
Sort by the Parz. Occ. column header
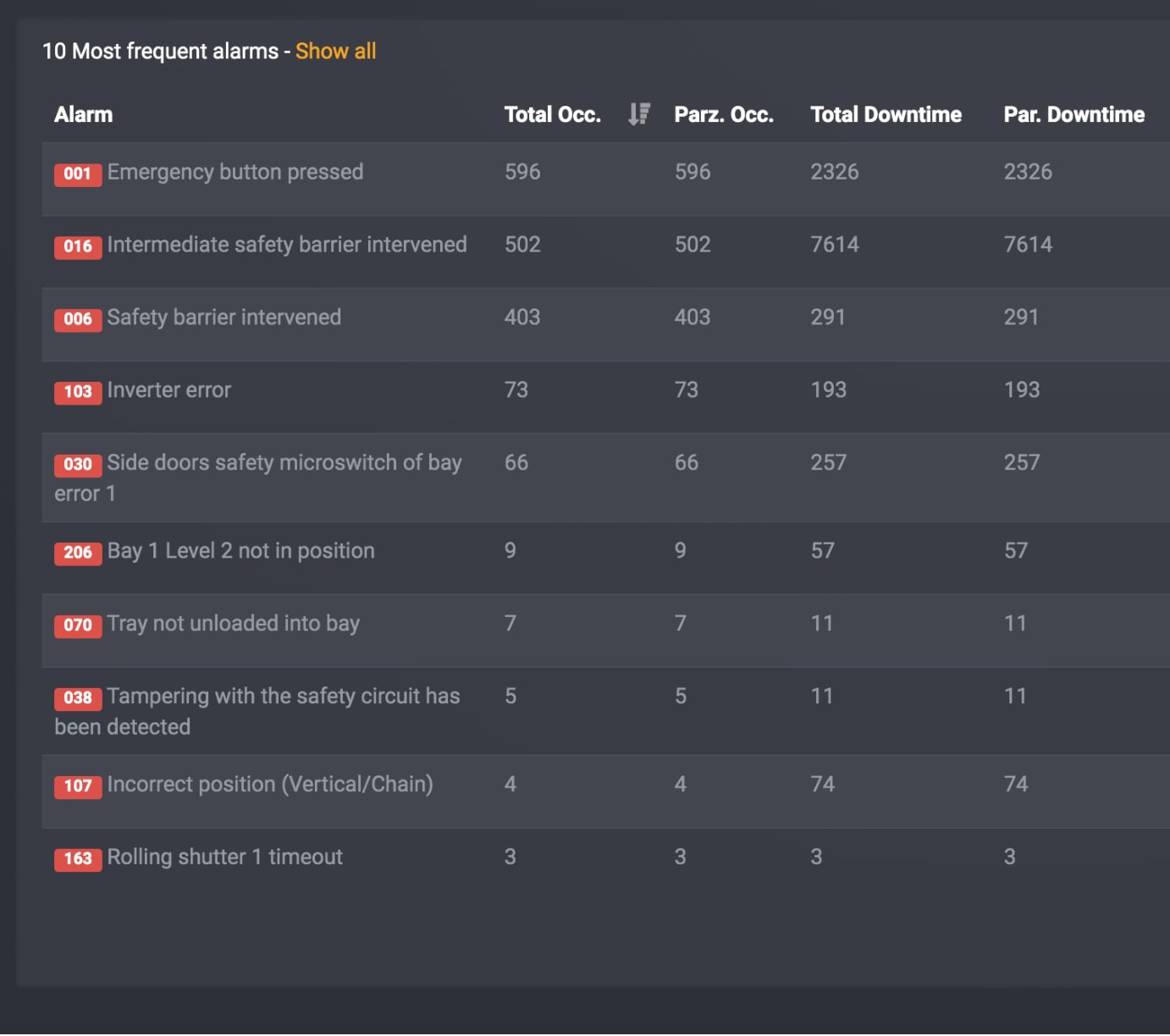click(723, 114)
